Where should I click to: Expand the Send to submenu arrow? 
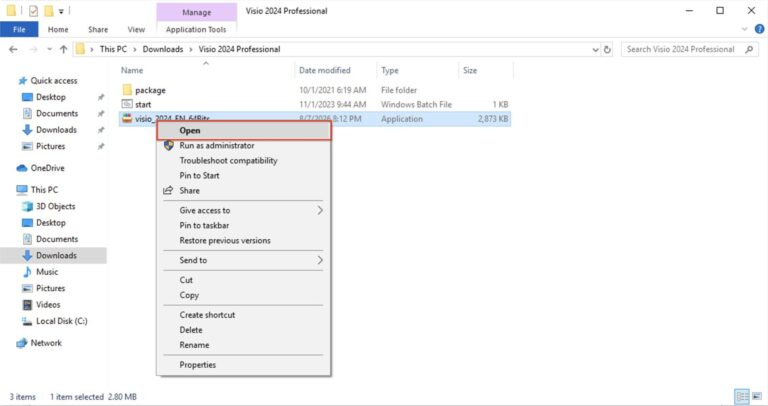pyautogui.click(x=320, y=260)
